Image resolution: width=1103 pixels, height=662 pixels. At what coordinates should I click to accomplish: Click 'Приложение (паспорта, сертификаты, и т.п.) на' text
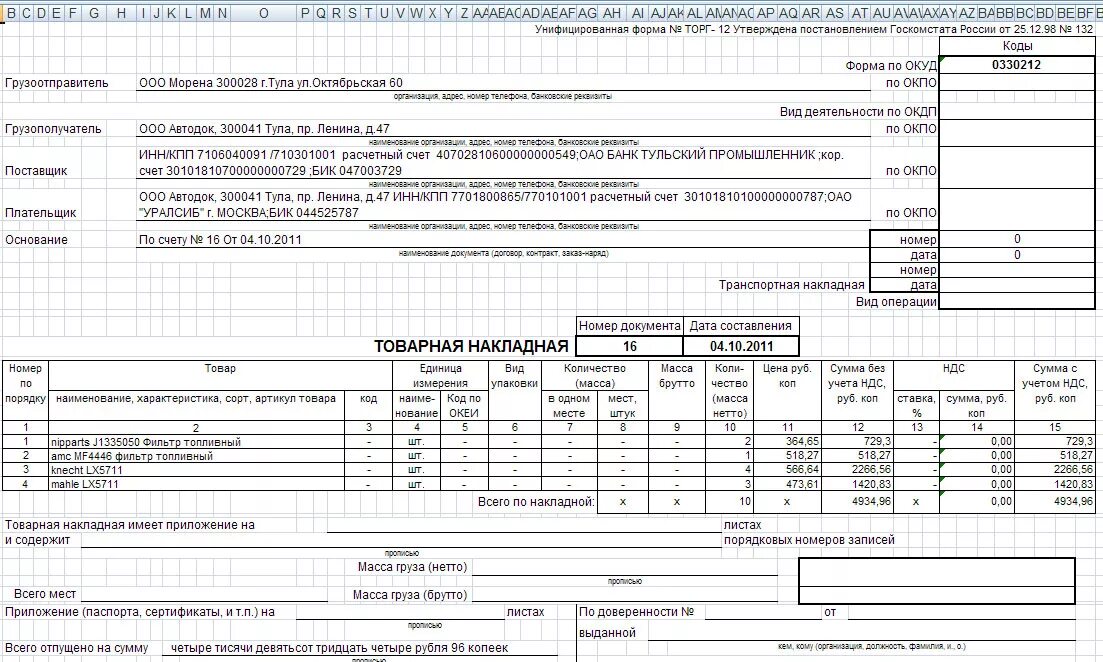pyautogui.click(x=139, y=612)
